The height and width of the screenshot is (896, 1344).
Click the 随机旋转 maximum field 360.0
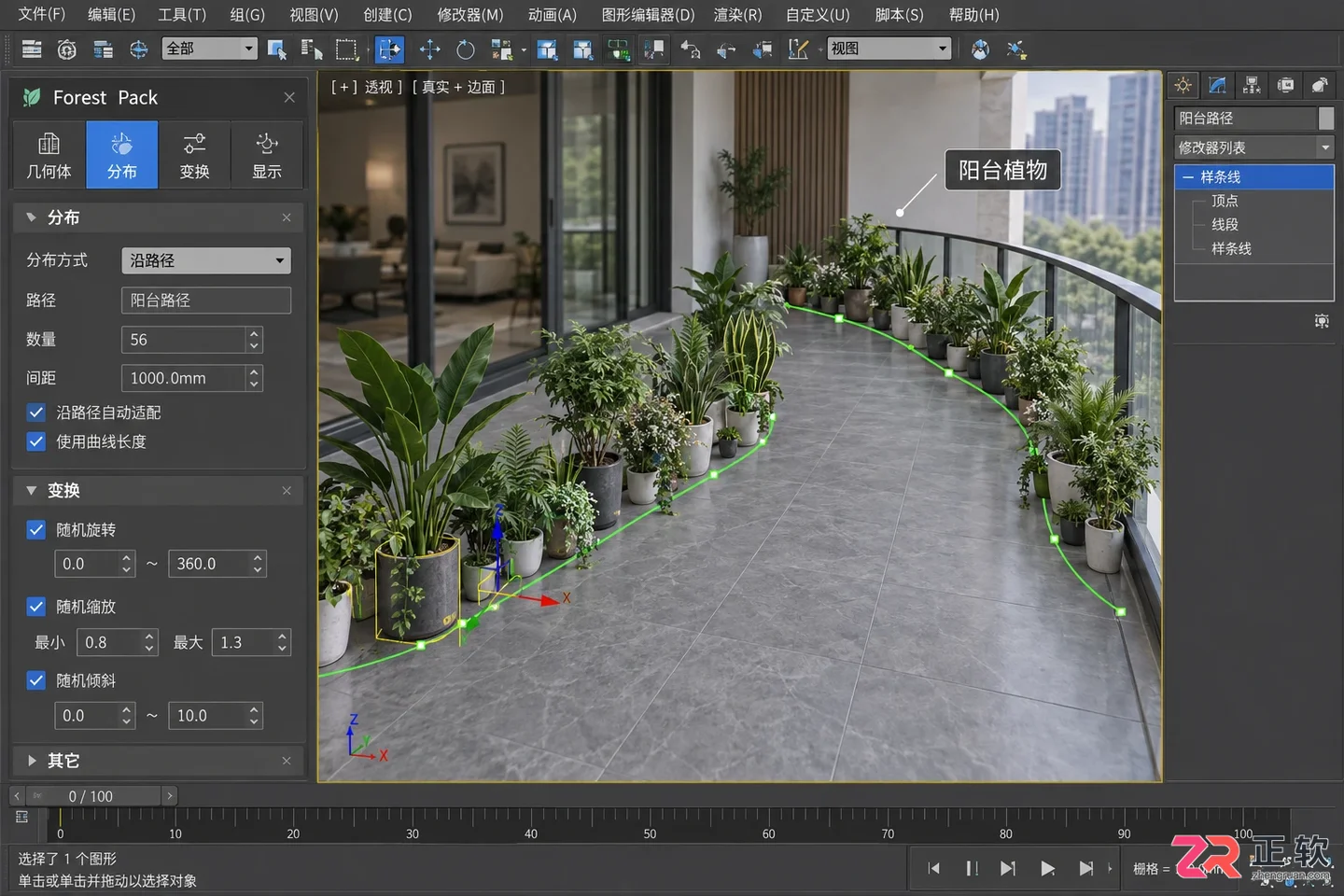pos(209,564)
